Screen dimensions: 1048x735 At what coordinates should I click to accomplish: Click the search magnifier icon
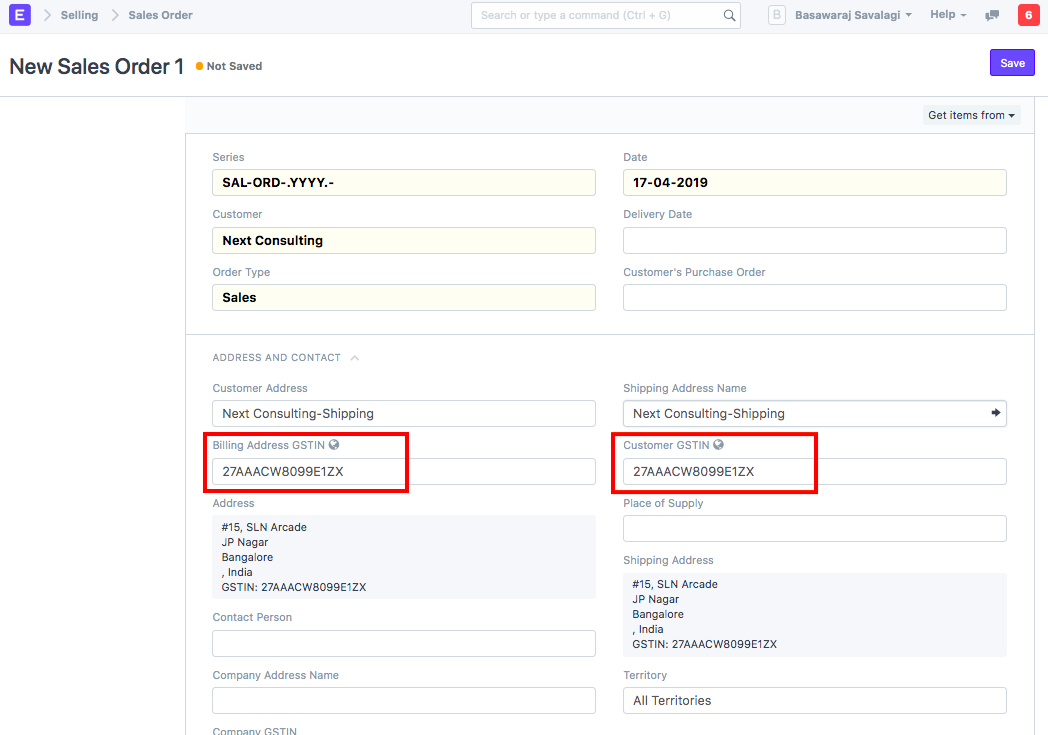point(729,16)
